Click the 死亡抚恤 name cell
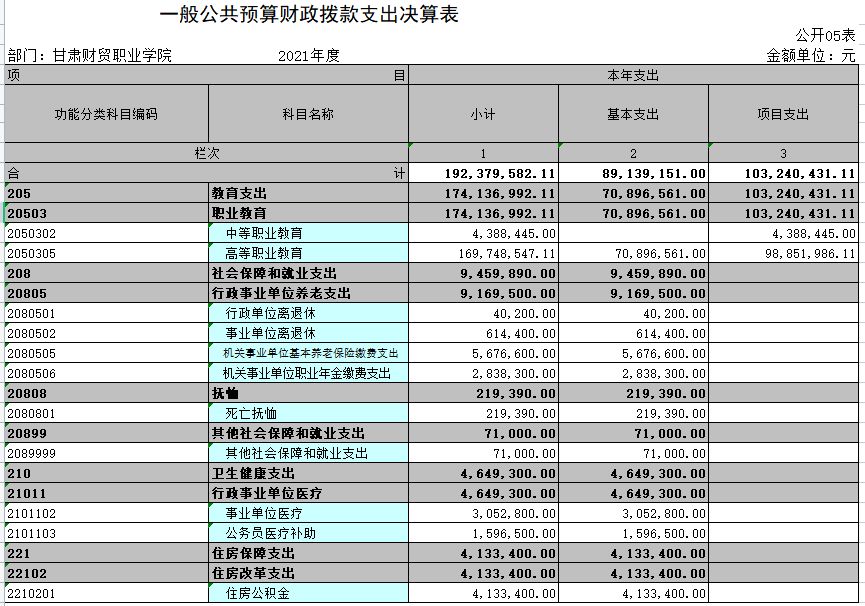This screenshot has height=606, width=865. tap(308, 413)
